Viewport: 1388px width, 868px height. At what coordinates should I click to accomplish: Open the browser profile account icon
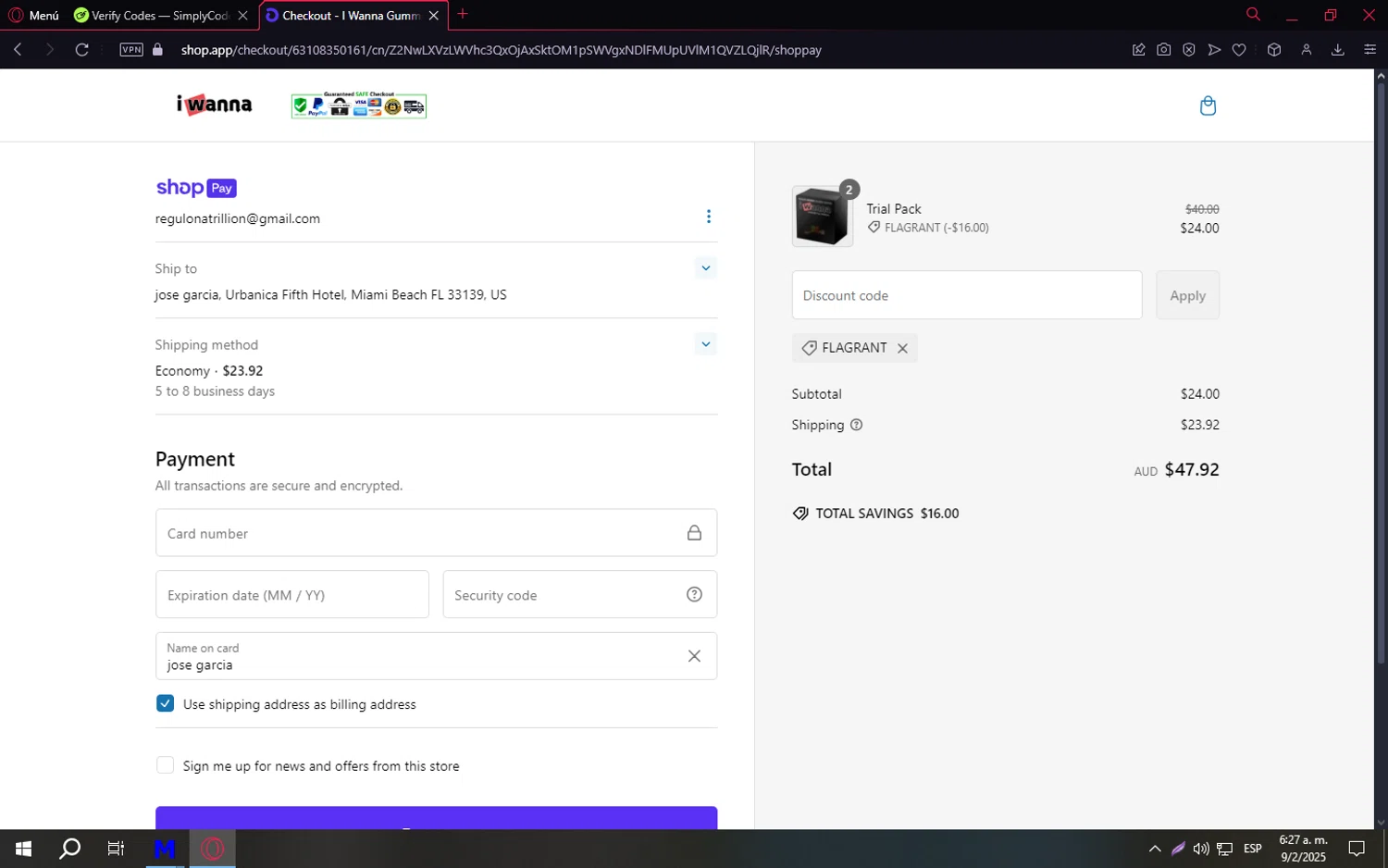(1307, 50)
